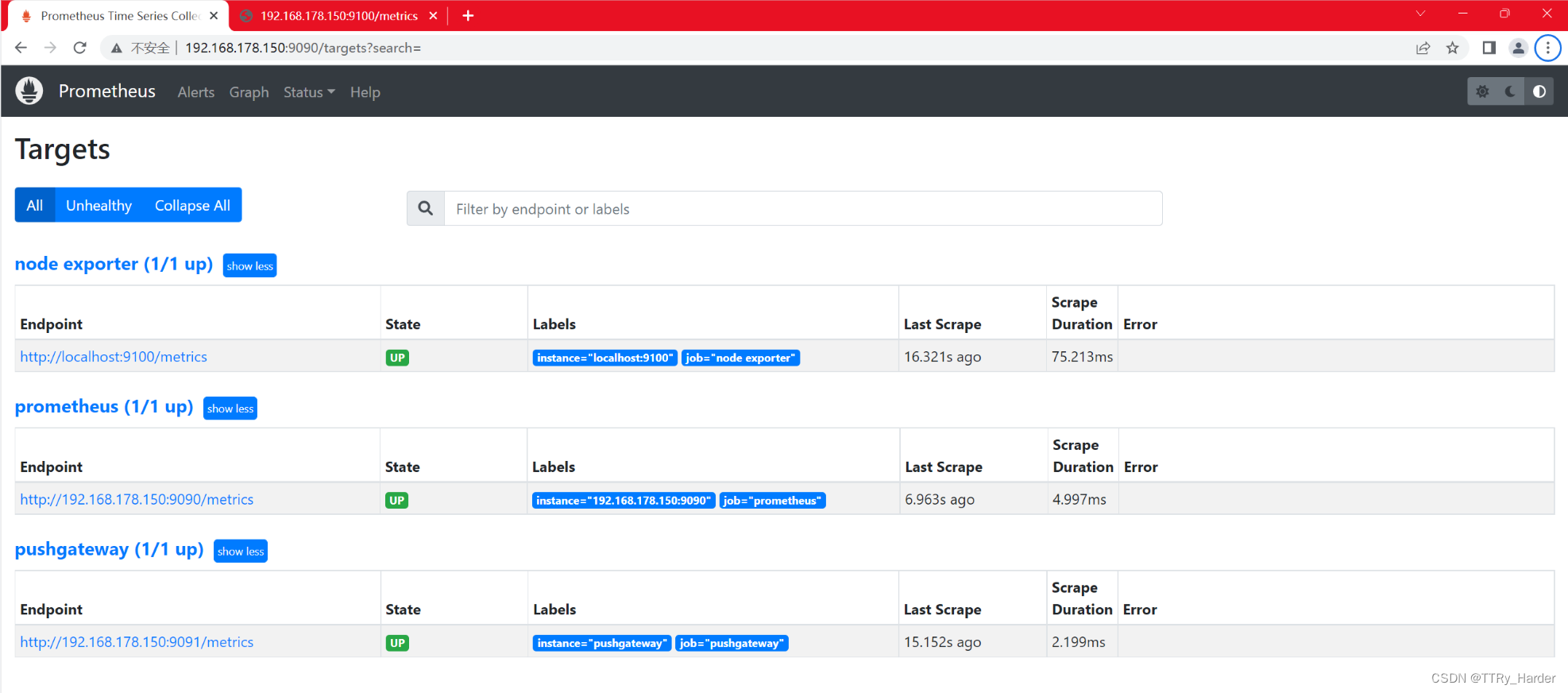Click the browser address bar URL

coord(303,48)
